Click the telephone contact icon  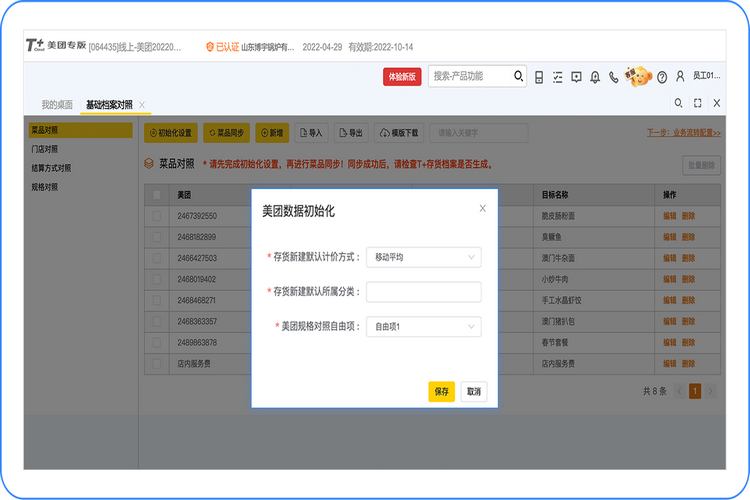(613, 77)
